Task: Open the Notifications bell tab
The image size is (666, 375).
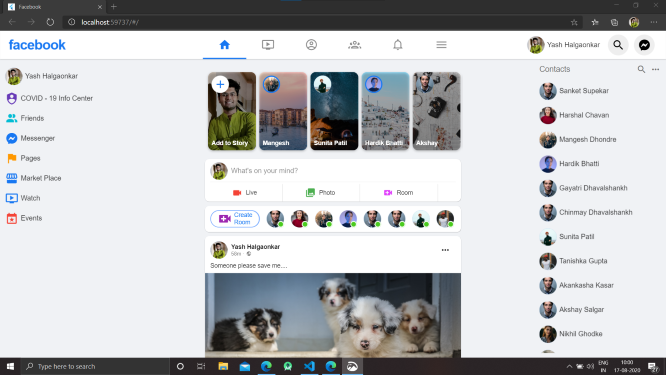Action: pyautogui.click(x=398, y=45)
